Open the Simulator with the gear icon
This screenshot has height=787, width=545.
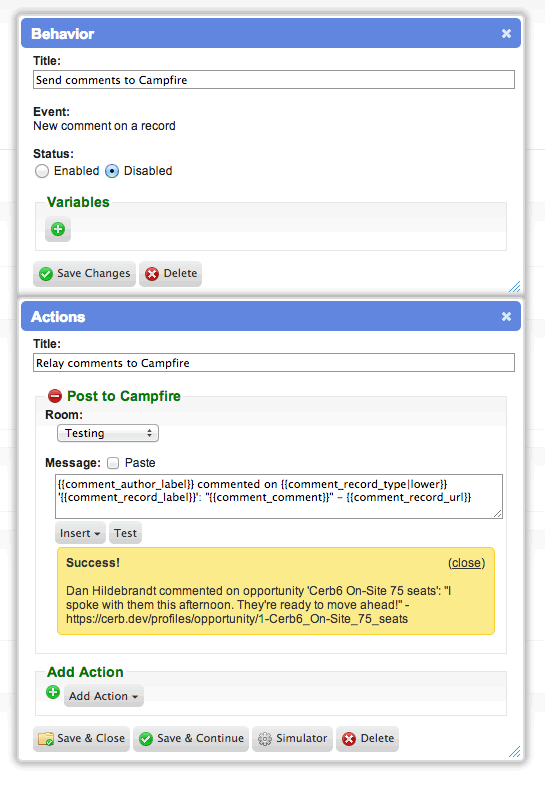click(x=292, y=738)
